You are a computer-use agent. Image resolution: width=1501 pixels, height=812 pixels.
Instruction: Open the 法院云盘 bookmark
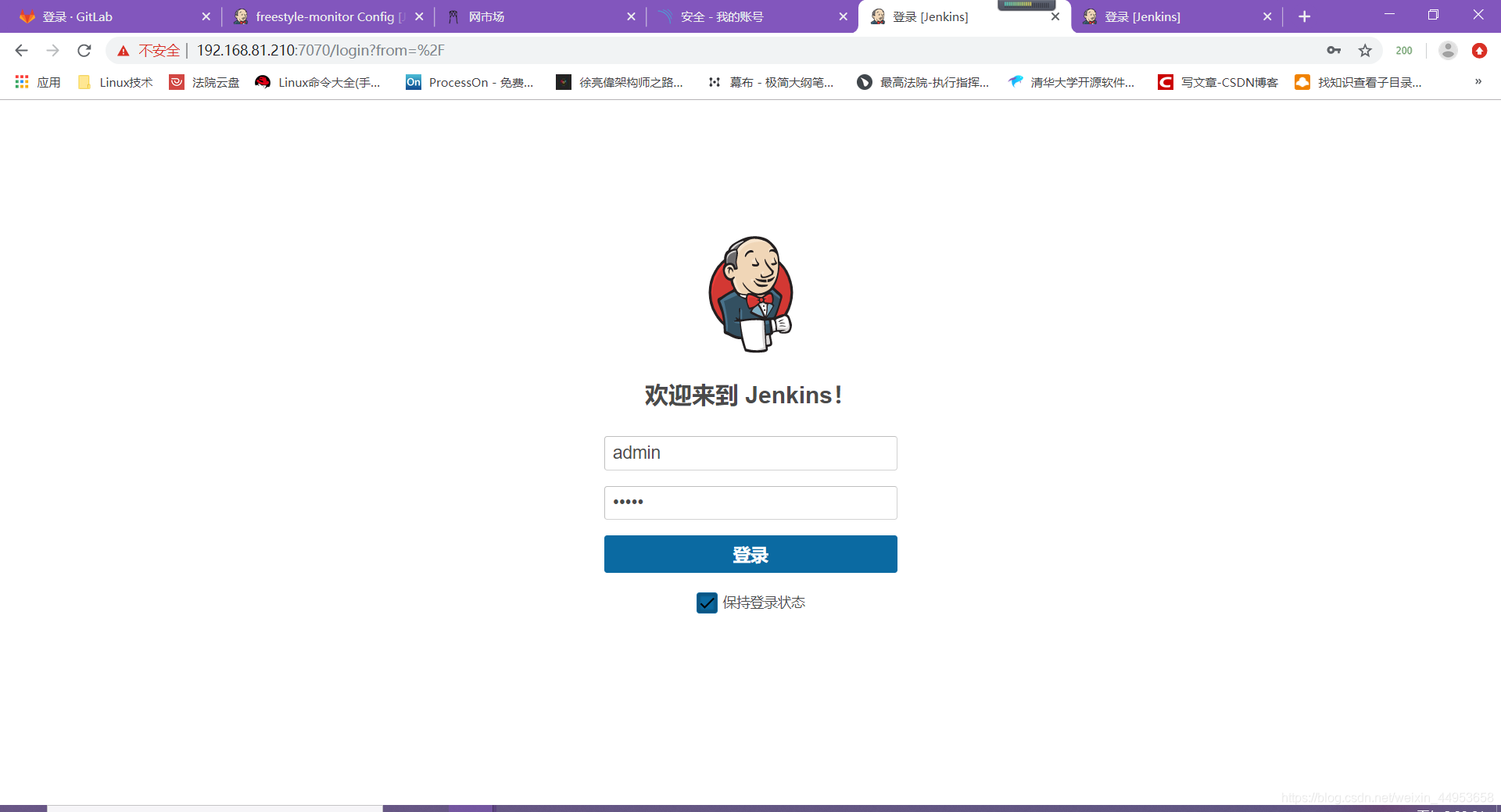(x=205, y=82)
